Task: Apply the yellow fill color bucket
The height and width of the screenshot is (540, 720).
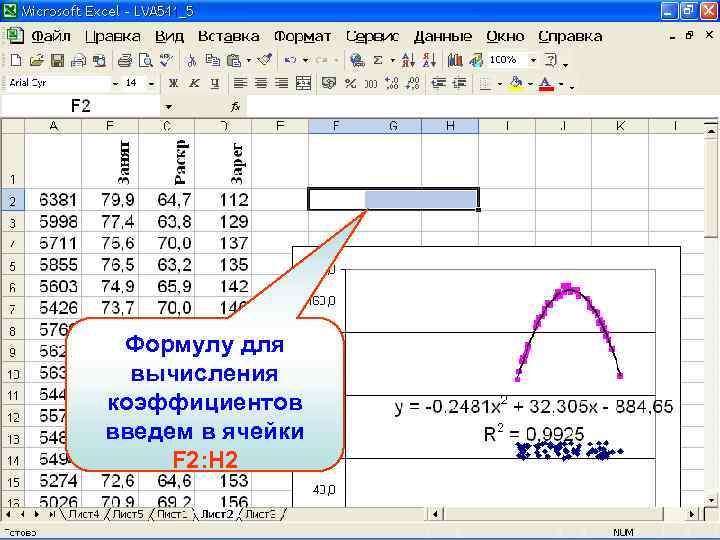Action: pos(517,83)
